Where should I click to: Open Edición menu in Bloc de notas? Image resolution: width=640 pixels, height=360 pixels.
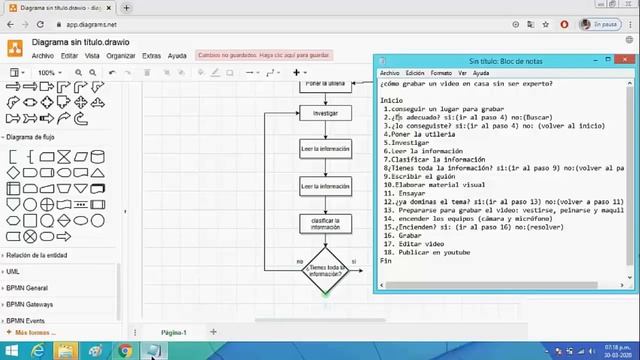tap(415, 73)
